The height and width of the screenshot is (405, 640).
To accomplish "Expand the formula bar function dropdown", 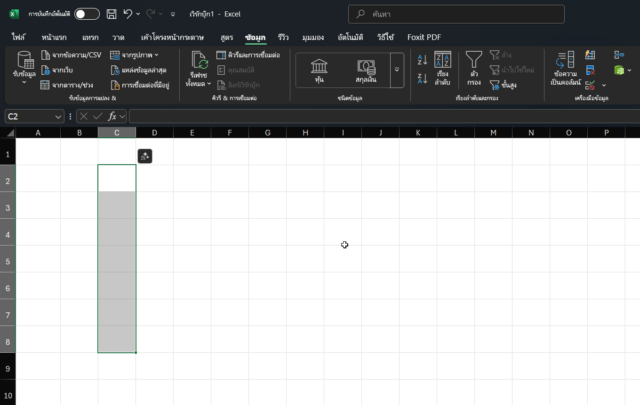I will point(122,117).
